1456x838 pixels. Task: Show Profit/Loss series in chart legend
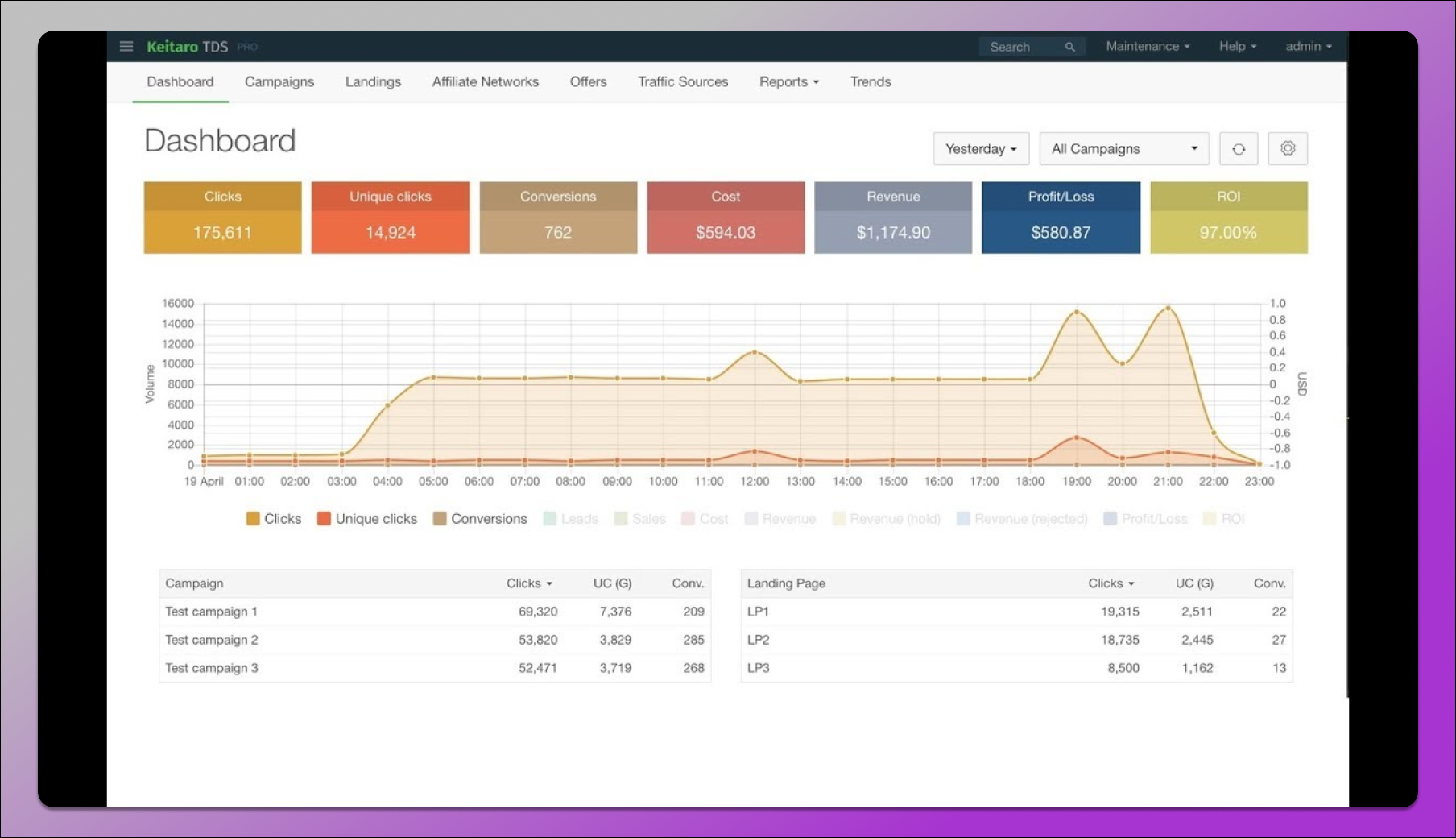1145,519
